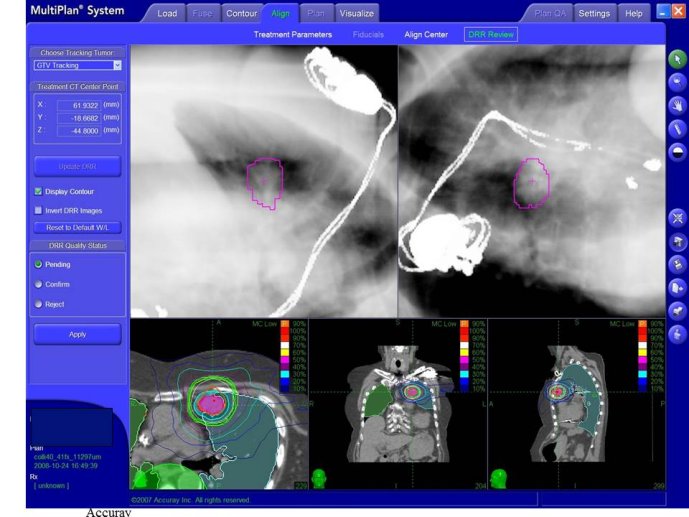Click the left DRR image tumor contour
The width and height of the screenshot is (689, 517).
tap(264, 184)
